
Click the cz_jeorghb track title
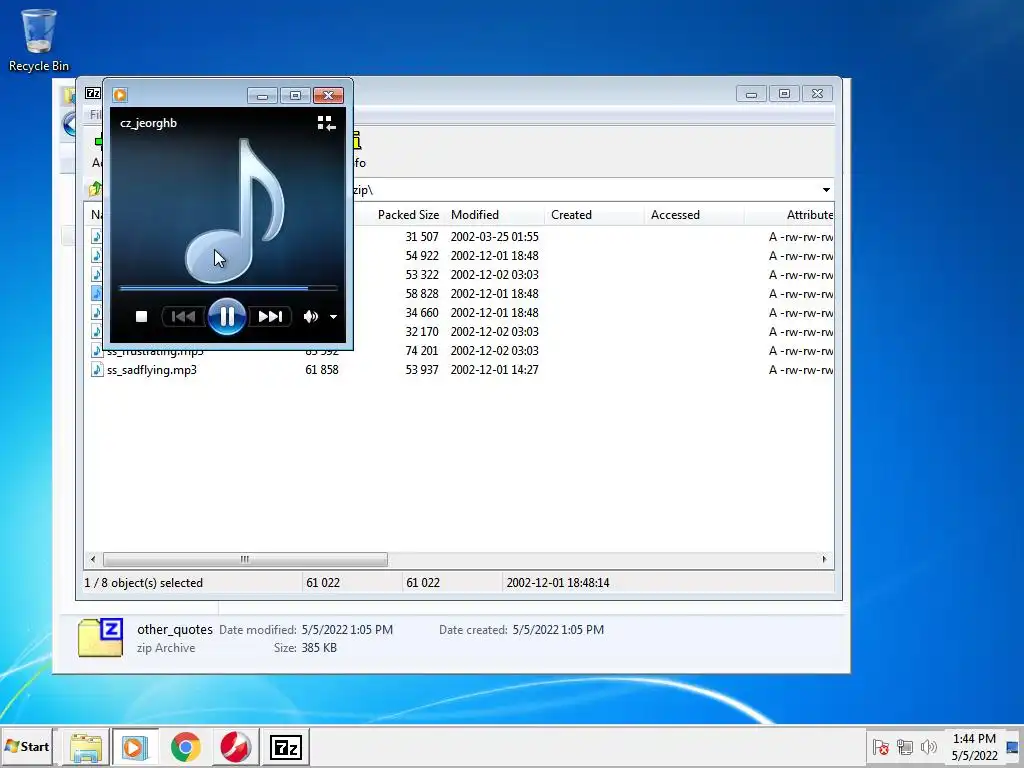coord(148,123)
